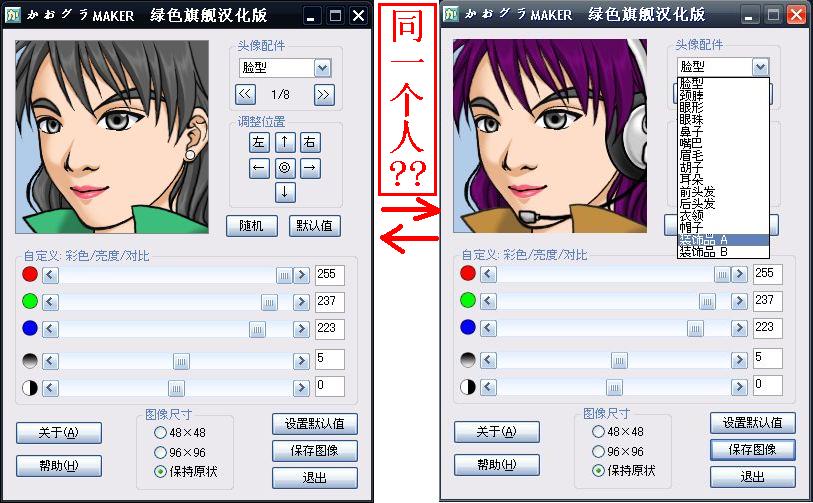Choose 颈脖 from the open list

point(723,95)
